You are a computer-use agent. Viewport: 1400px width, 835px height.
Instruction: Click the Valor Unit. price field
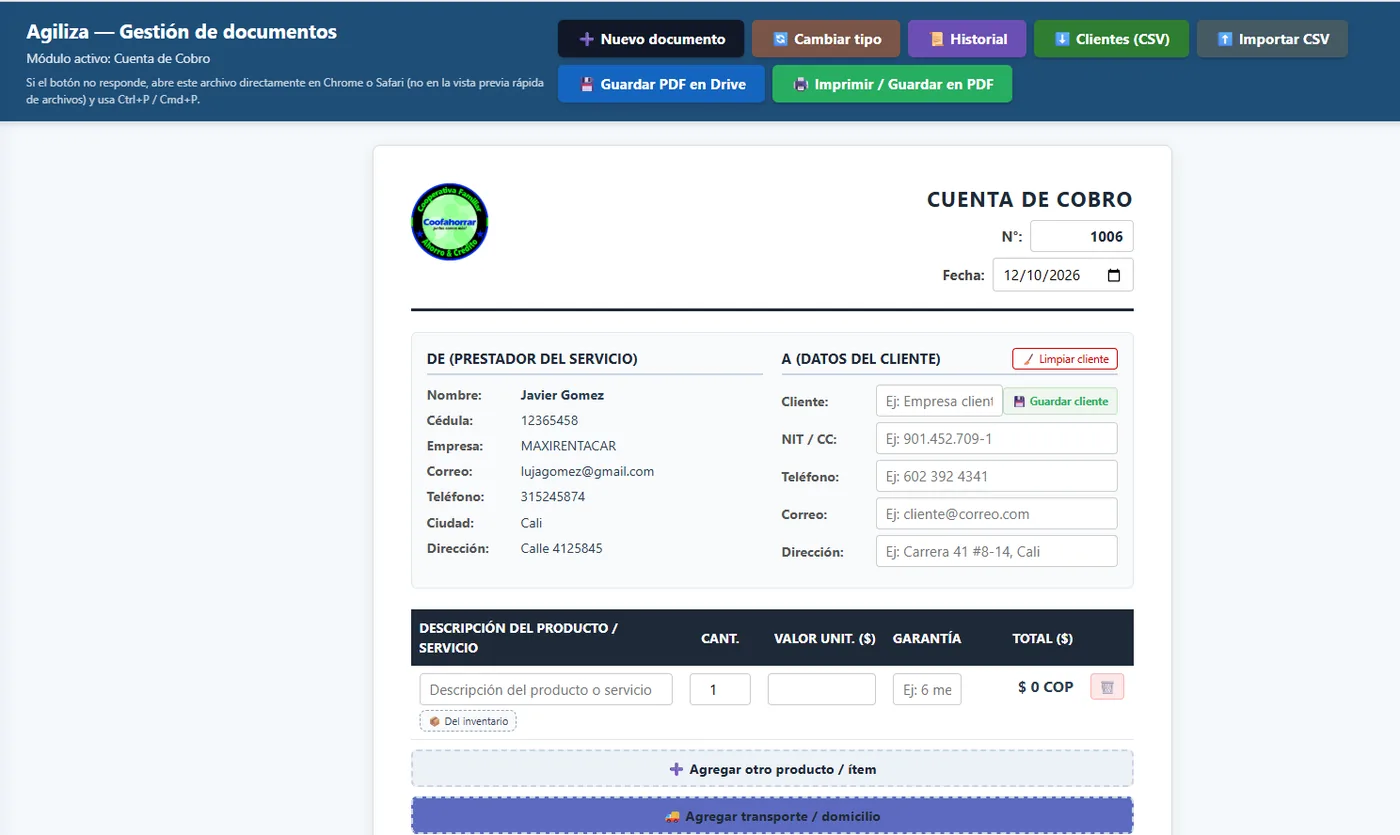point(822,689)
